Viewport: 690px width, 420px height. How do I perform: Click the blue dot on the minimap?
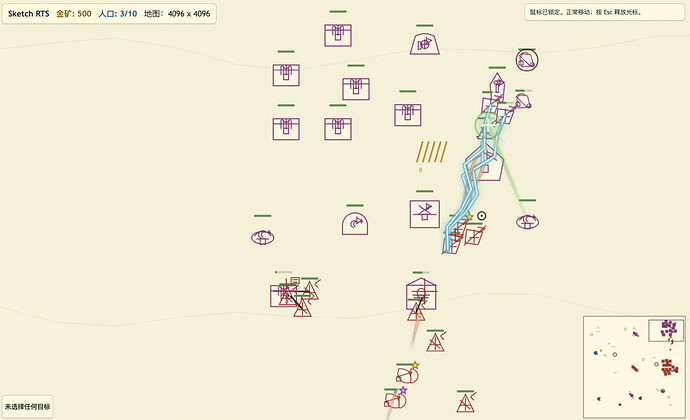click(x=596, y=353)
